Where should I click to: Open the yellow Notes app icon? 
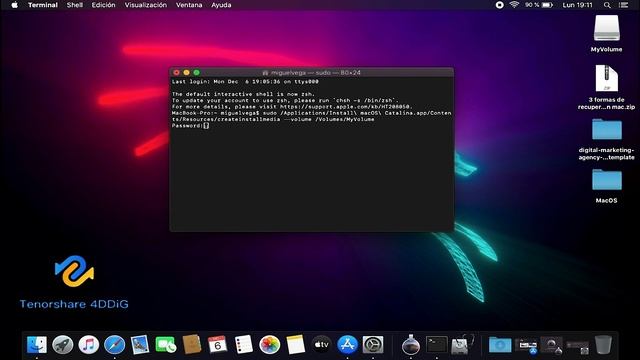point(296,345)
